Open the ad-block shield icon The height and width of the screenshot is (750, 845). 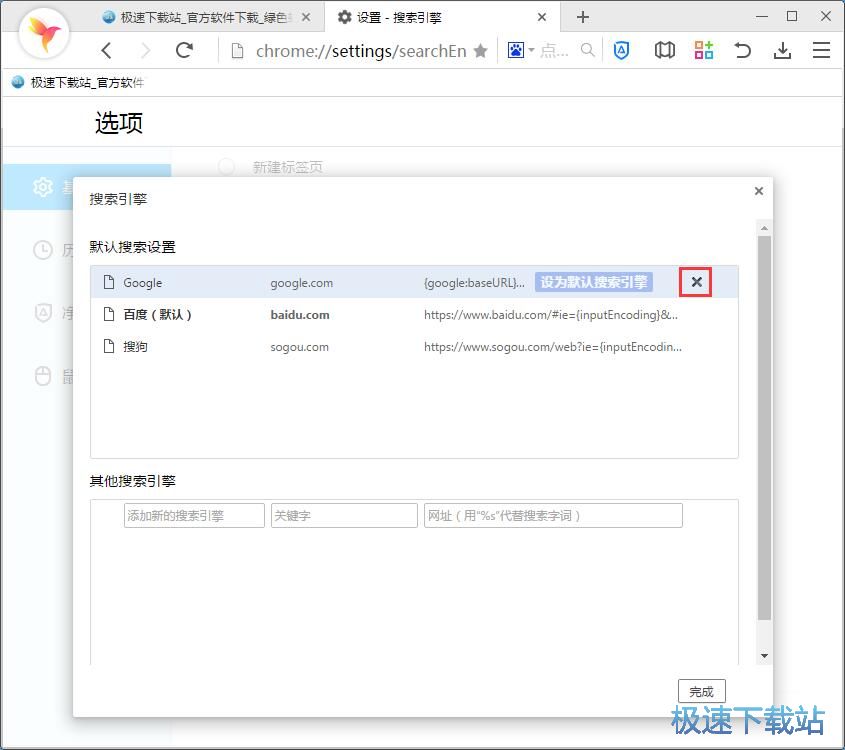pyautogui.click(x=621, y=51)
